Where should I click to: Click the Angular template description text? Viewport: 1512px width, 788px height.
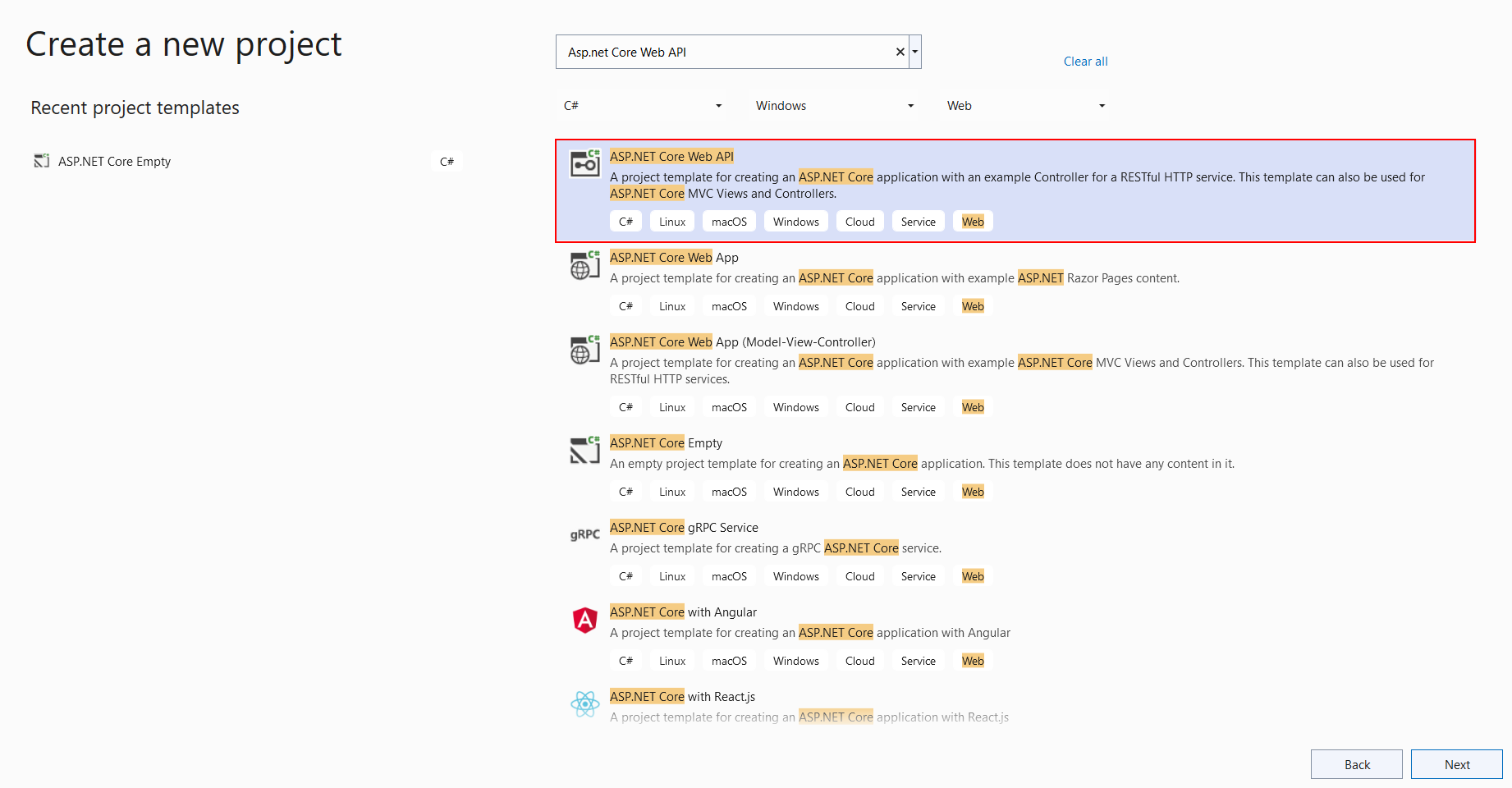pyautogui.click(x=810, y=633)
